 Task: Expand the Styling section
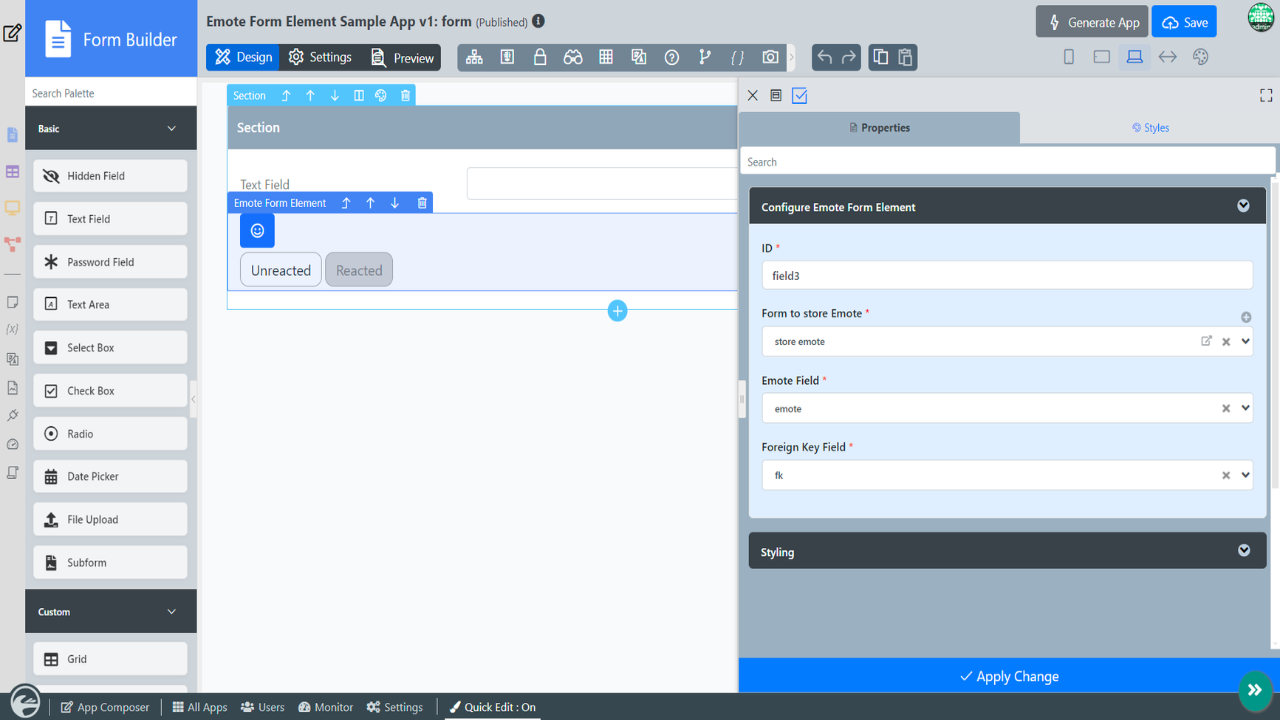pos(1243,551)
